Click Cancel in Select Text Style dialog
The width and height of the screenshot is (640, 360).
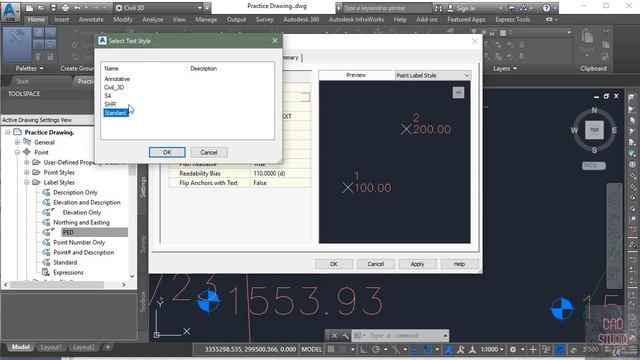209,152
